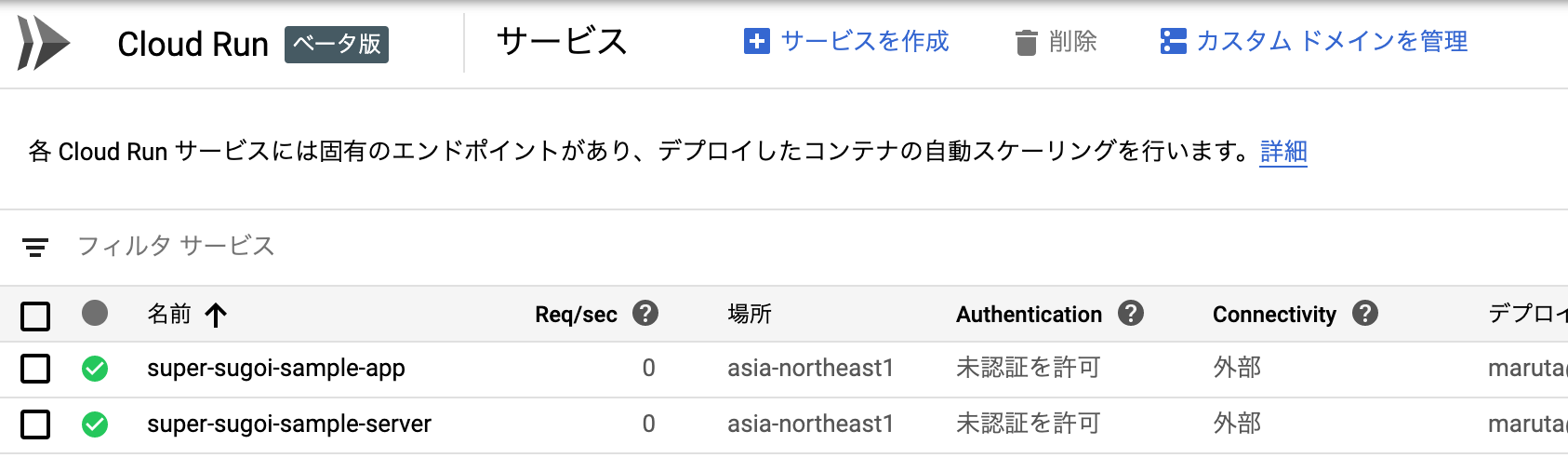1568x458 pixels.
Task: Click the 場所 column header
Action: (x=750, y=314)
